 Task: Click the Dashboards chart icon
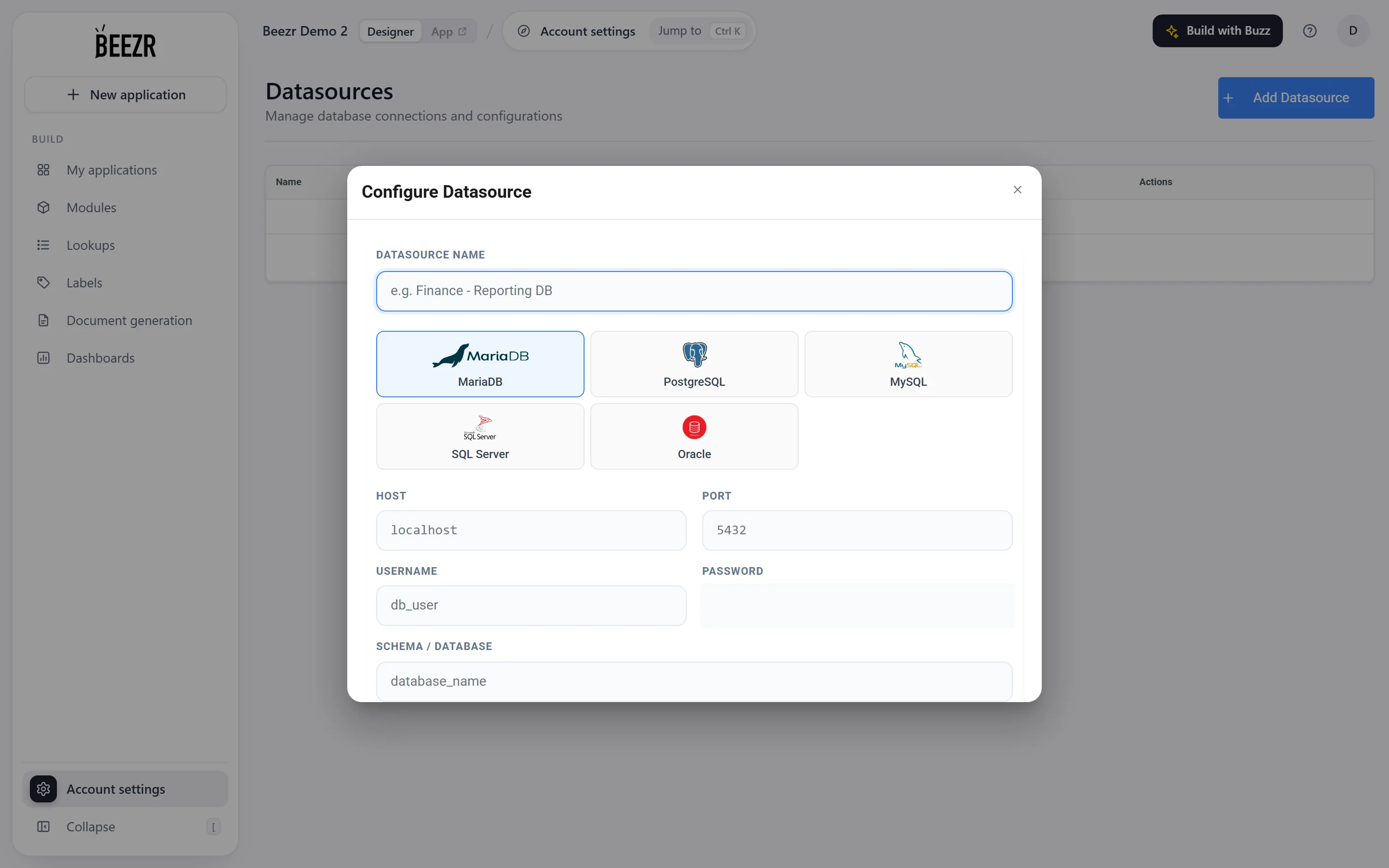tap(43, 358)
